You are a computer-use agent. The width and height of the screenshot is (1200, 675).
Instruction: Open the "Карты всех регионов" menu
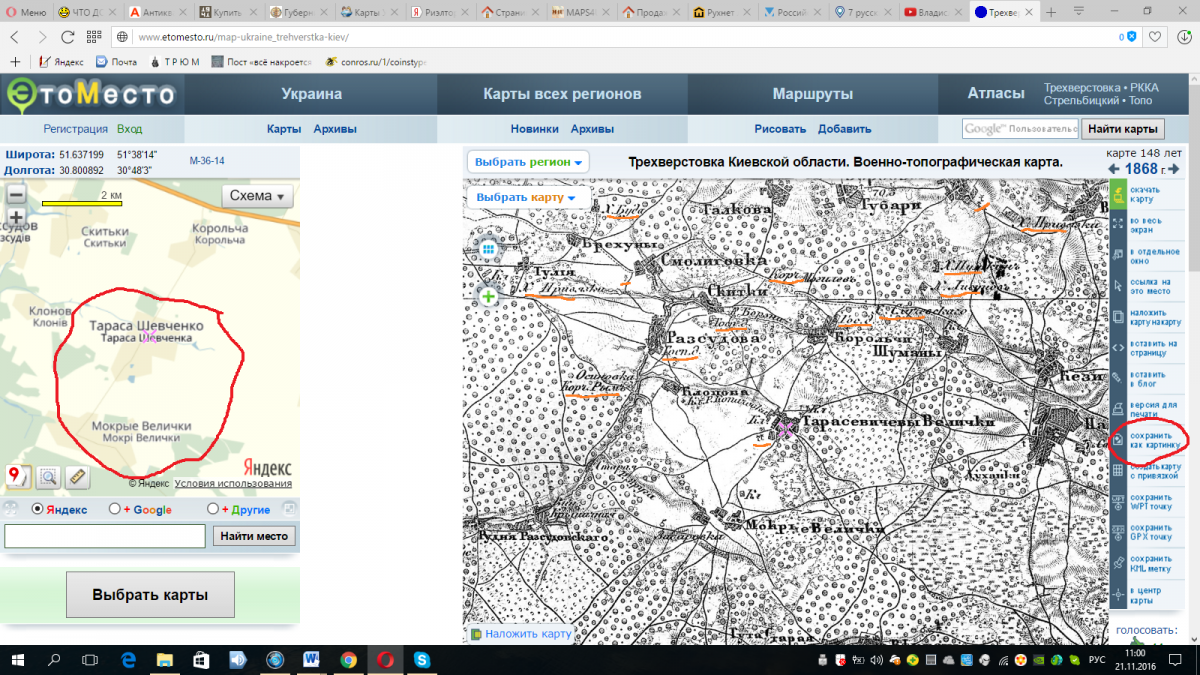pos(562,94)
